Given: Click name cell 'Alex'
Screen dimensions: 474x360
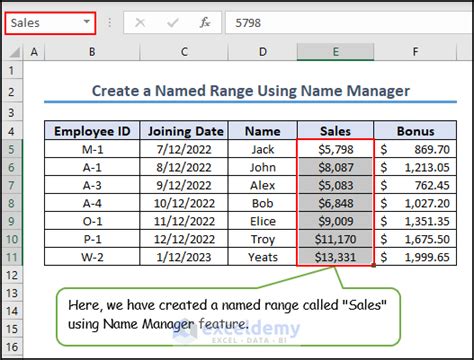Looking at the screenshot, I should [263, 185].
